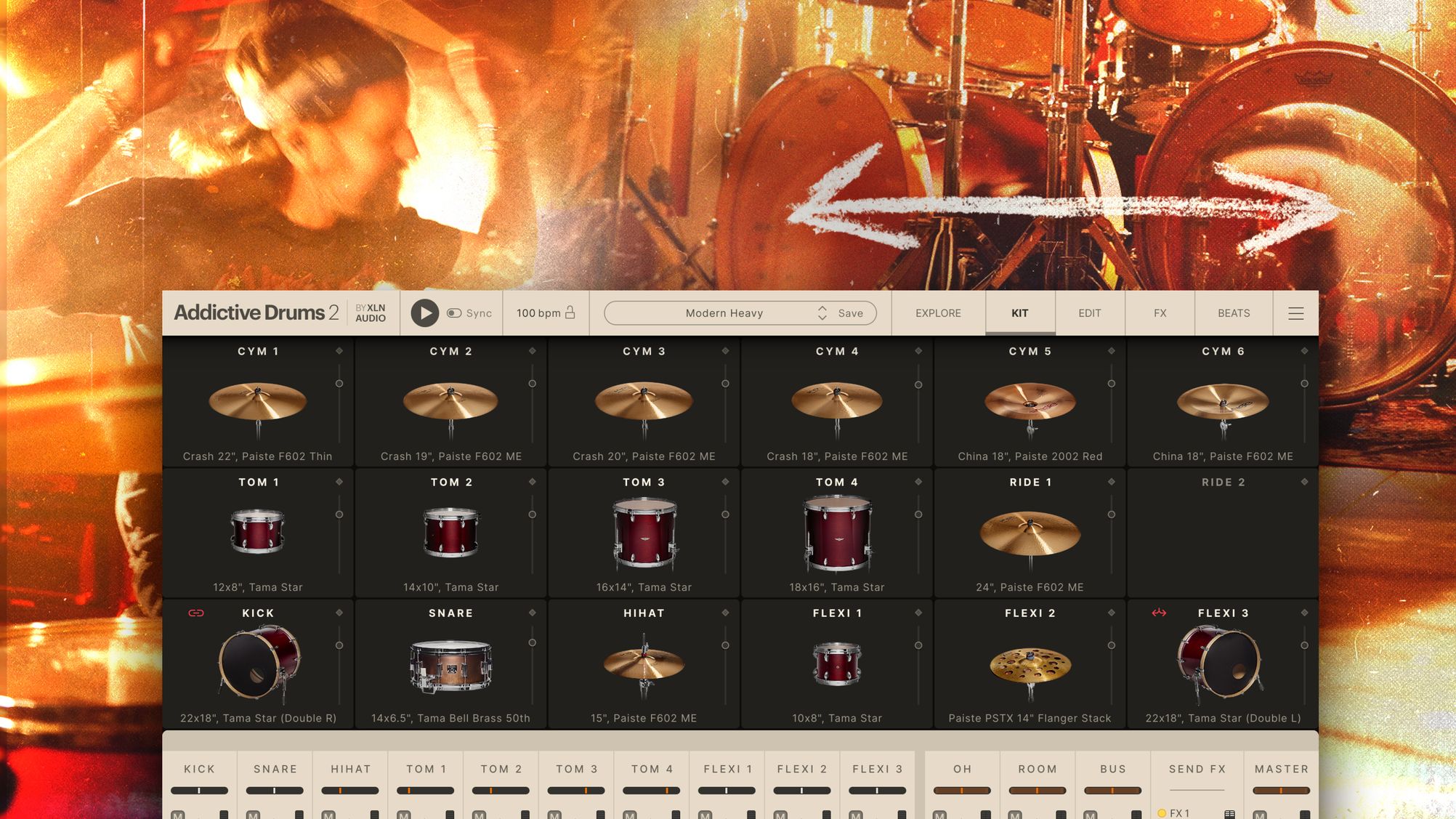The image size is (1456, 819).
Task: Mute the MASTER channel
Action: [1259, 814]
